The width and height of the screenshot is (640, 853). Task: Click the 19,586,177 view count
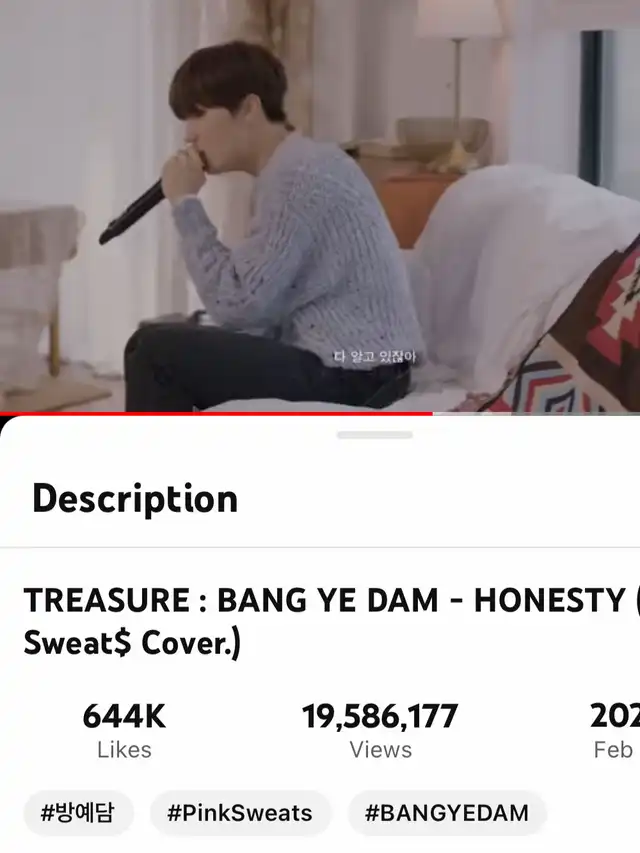pos(380,716)
